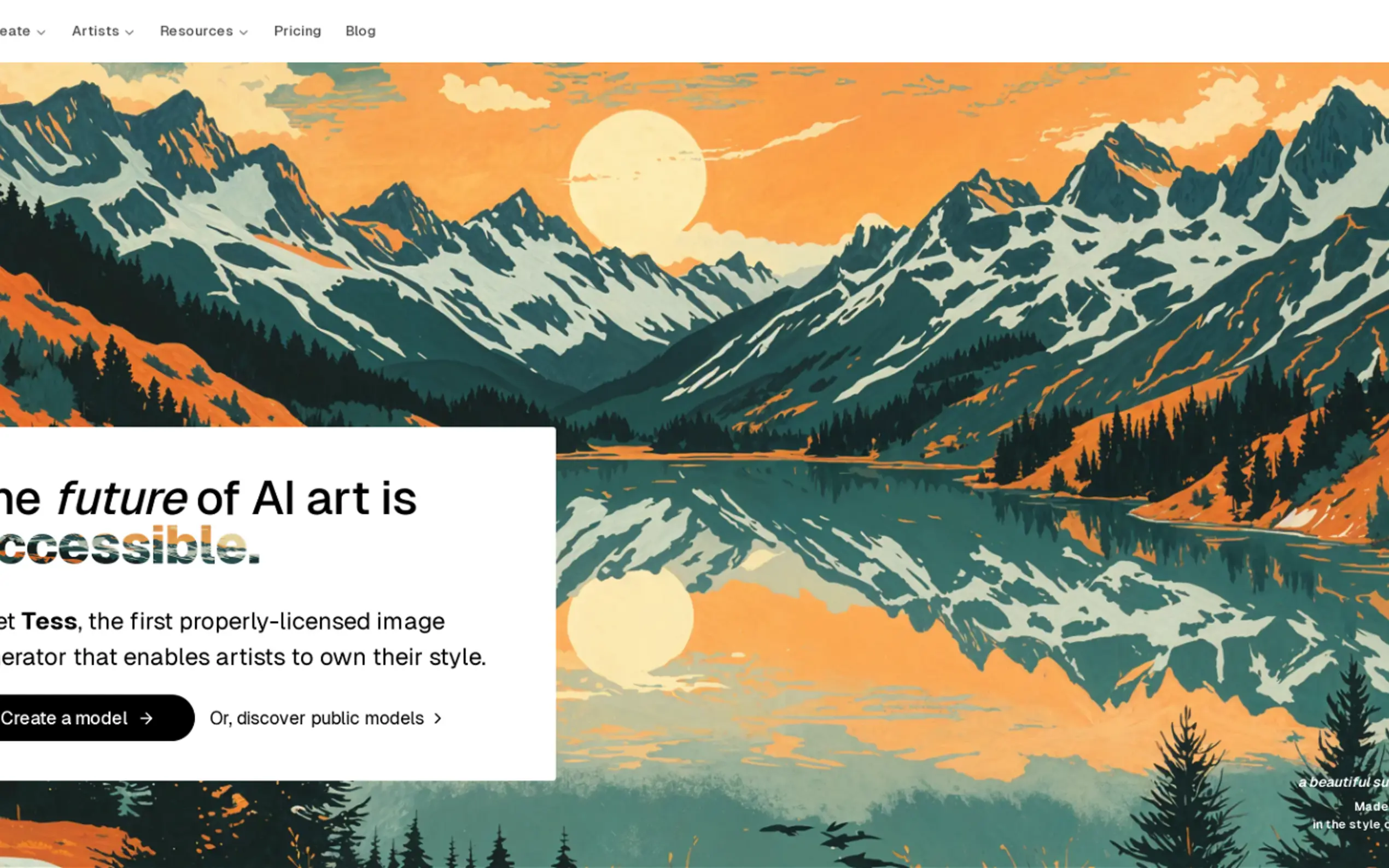
Task: Click the 'Made' credit text in corner
Action: click(1371, 807)
